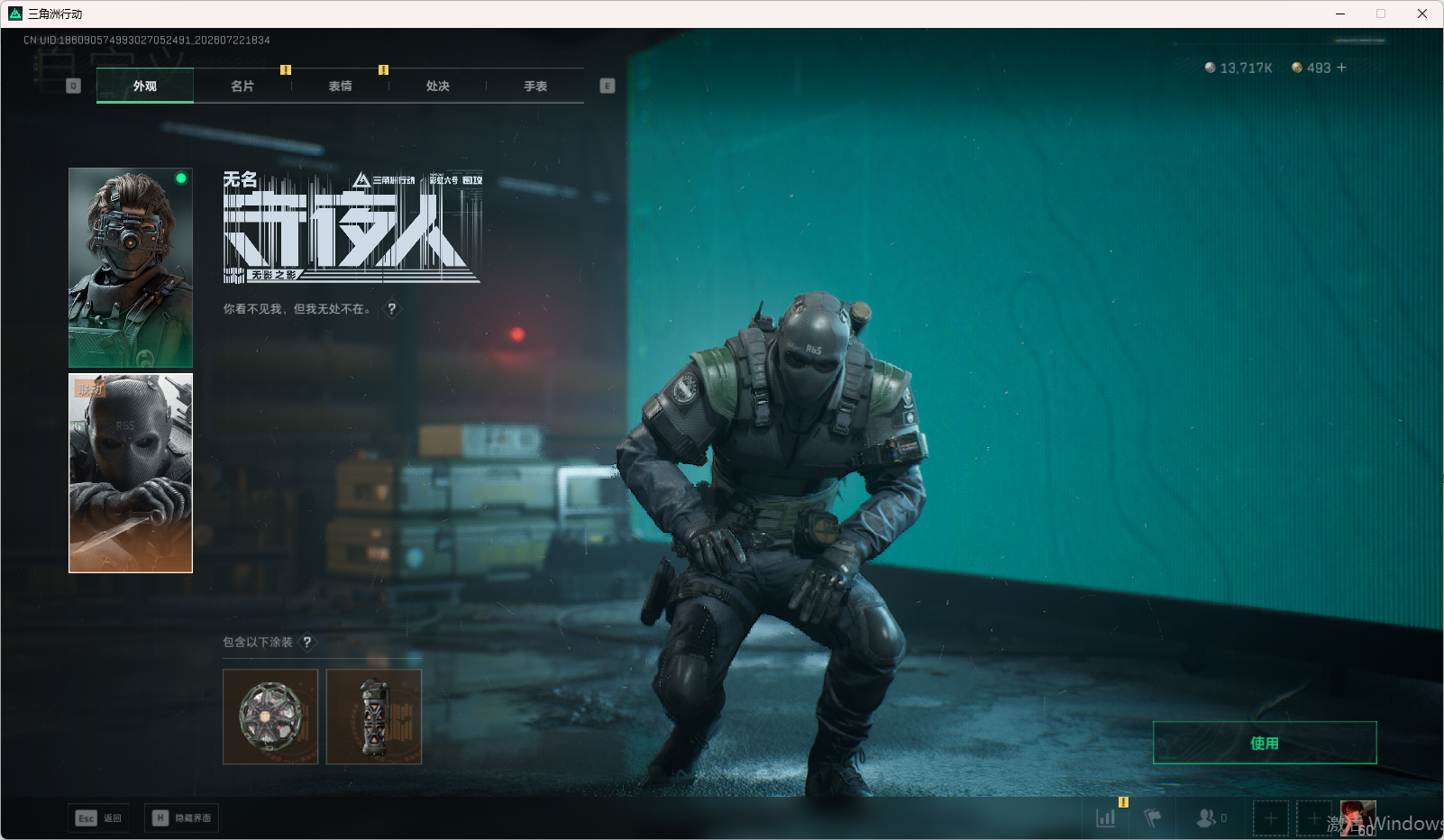Select the masked 联动 skin thumbnail

click(x=131, y=473)
